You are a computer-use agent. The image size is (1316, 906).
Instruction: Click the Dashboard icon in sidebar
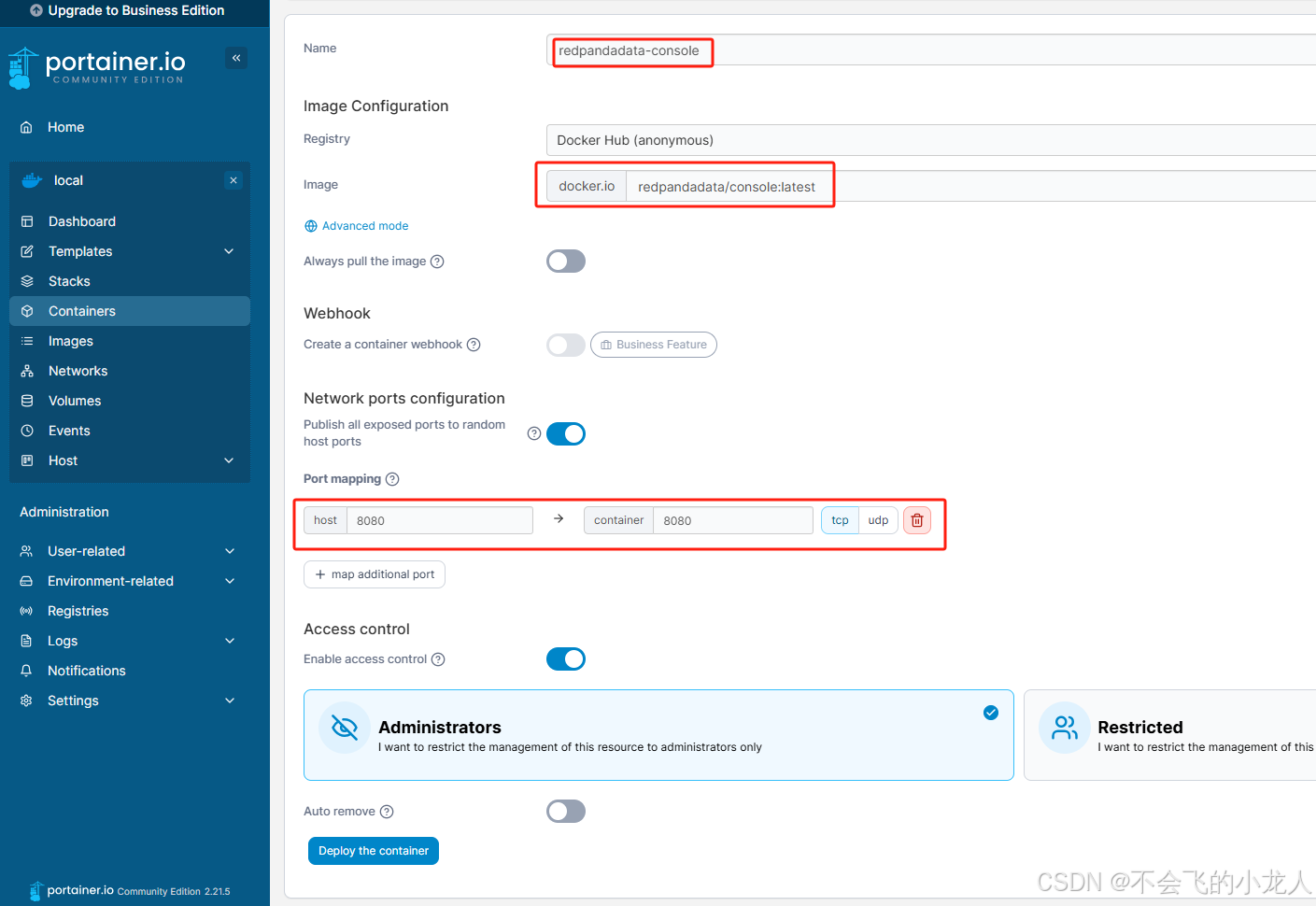pyautogui.click(x=27, y=221)
